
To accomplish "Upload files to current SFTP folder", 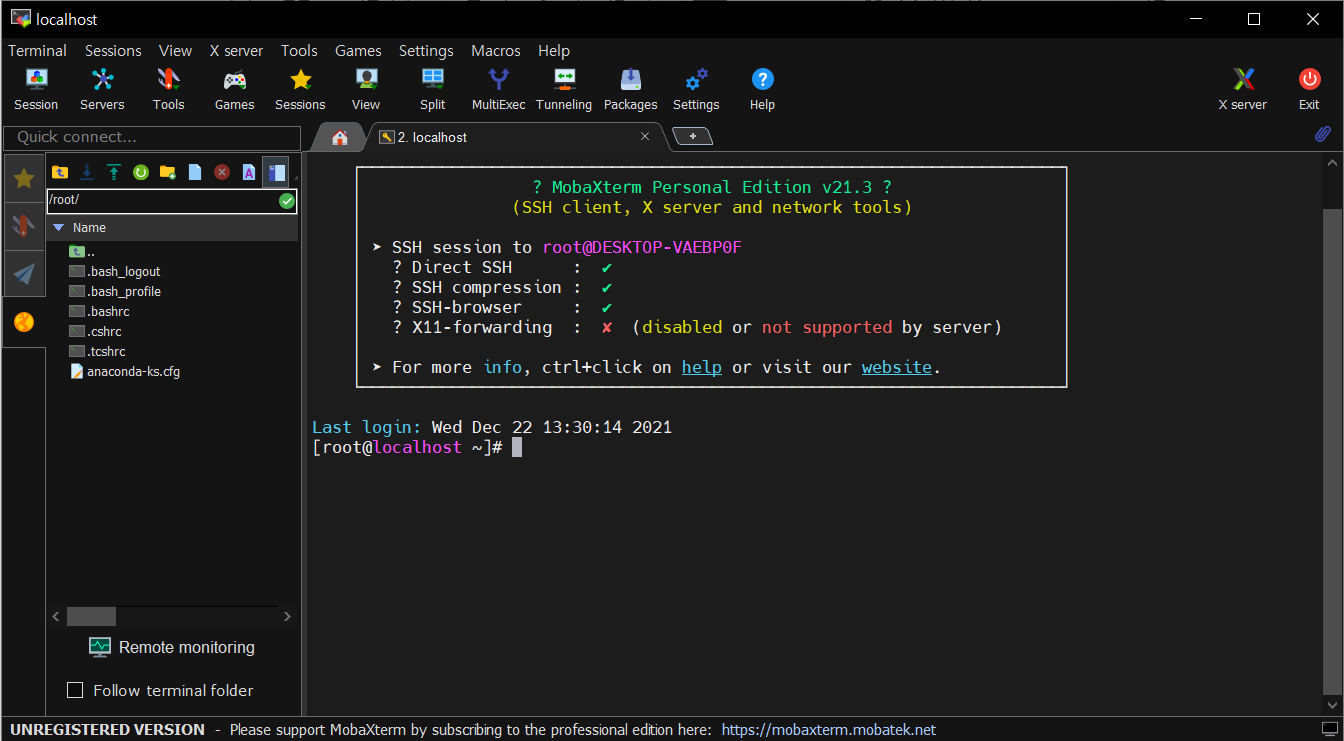I will coord(114,172).
